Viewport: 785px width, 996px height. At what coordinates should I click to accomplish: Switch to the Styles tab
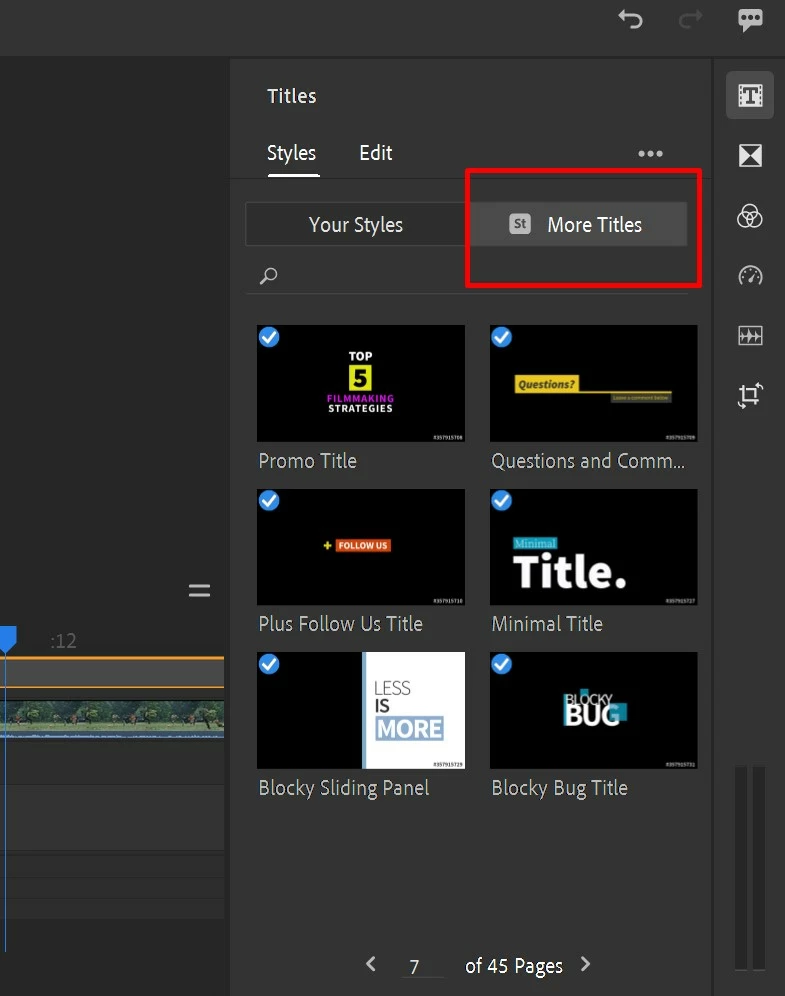point(292,153)
